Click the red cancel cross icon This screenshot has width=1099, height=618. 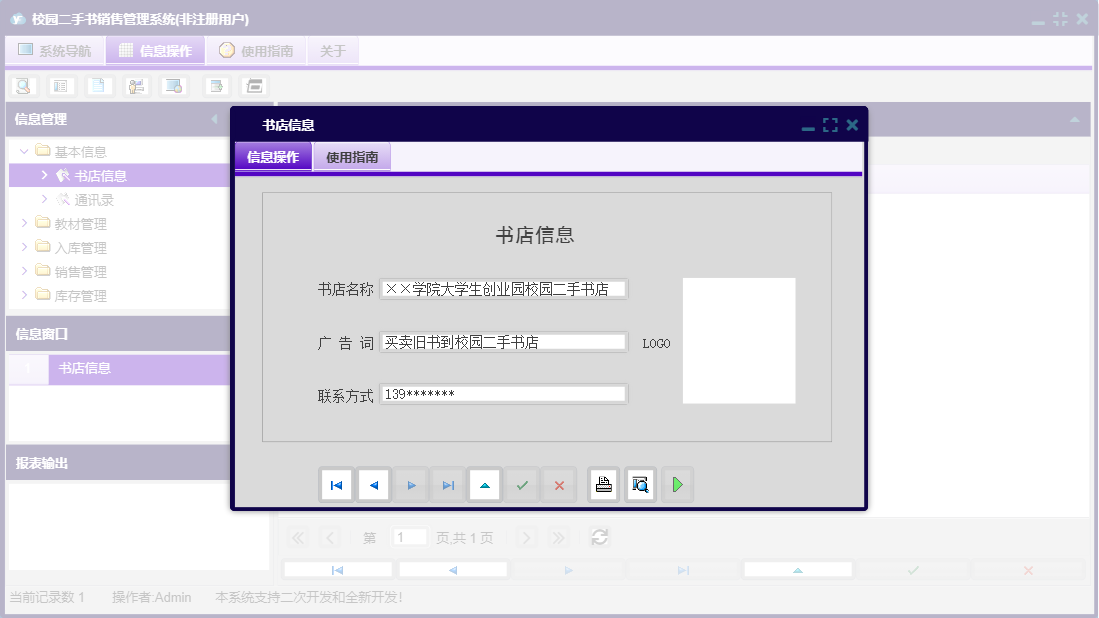559,484
